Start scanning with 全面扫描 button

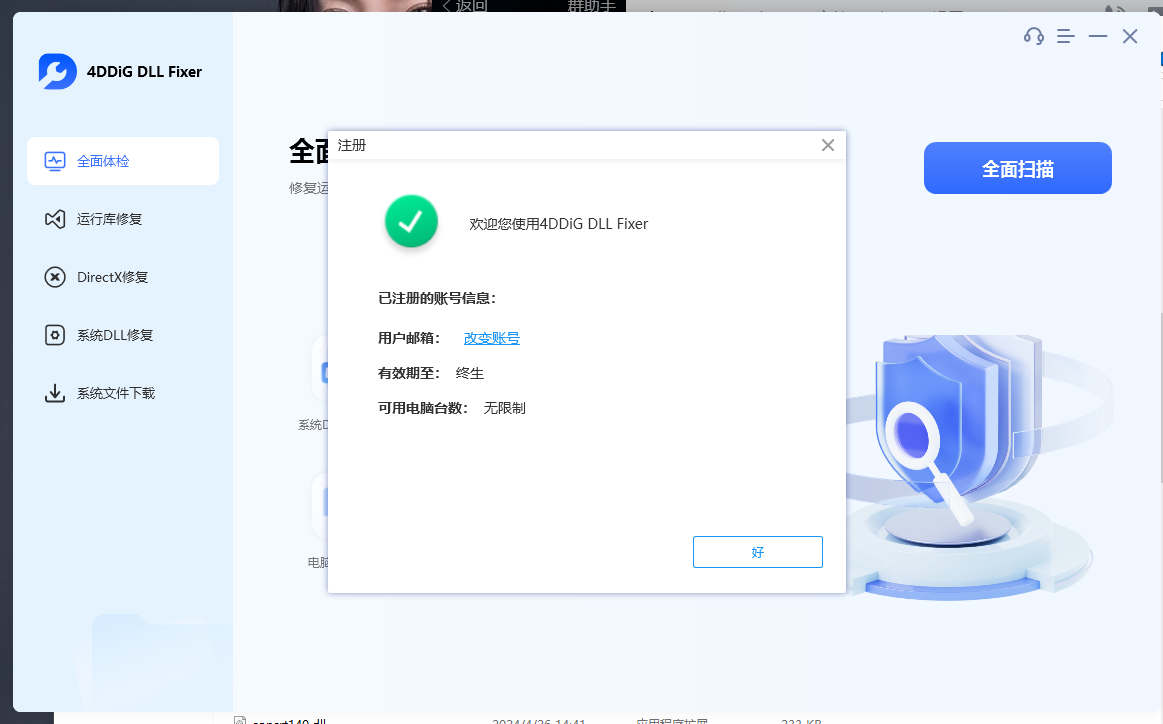coord(1017,168)
